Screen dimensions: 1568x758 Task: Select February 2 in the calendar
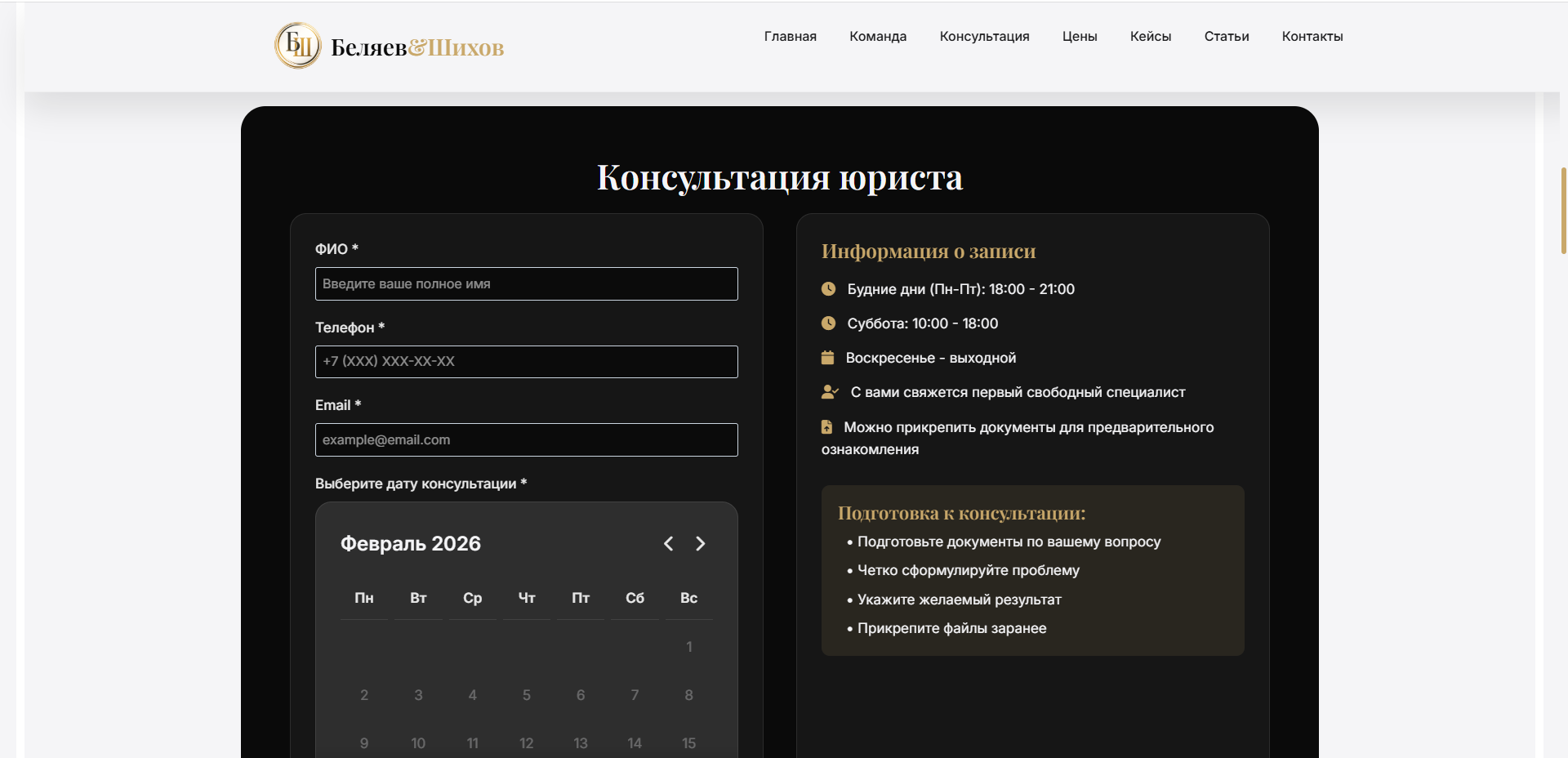[x=364, y=695]
